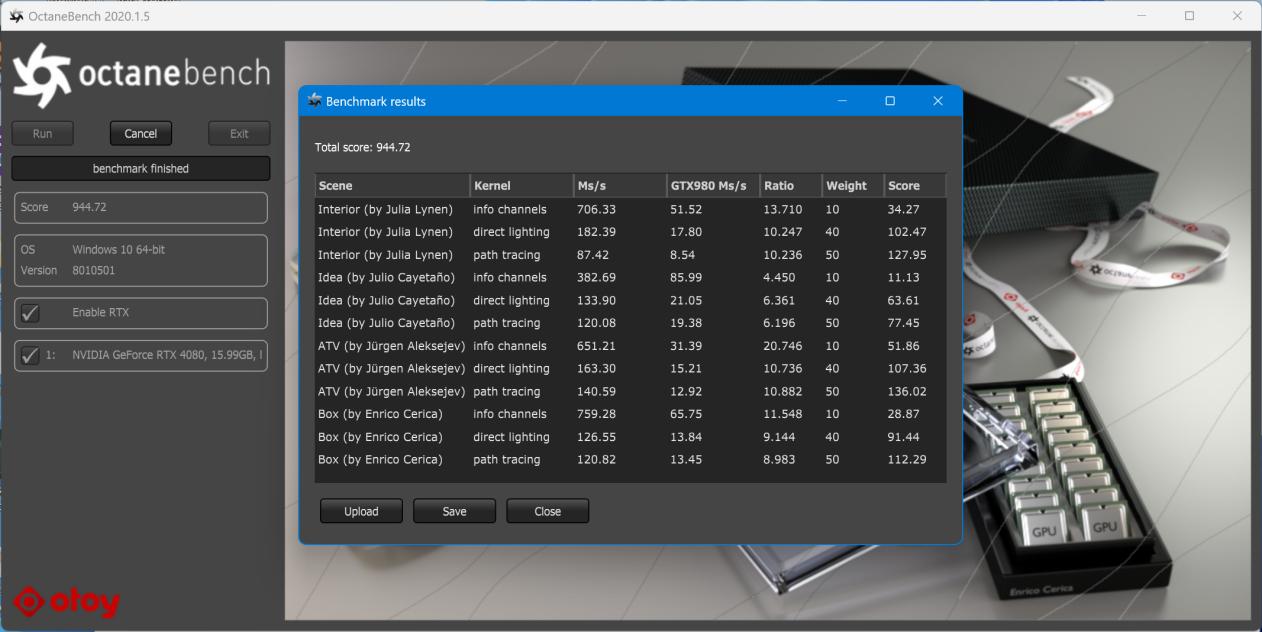The width and height of the screenshot is (1262, 632).
Task: Toggle the Enable RTX checkbox
Action: 31,313
